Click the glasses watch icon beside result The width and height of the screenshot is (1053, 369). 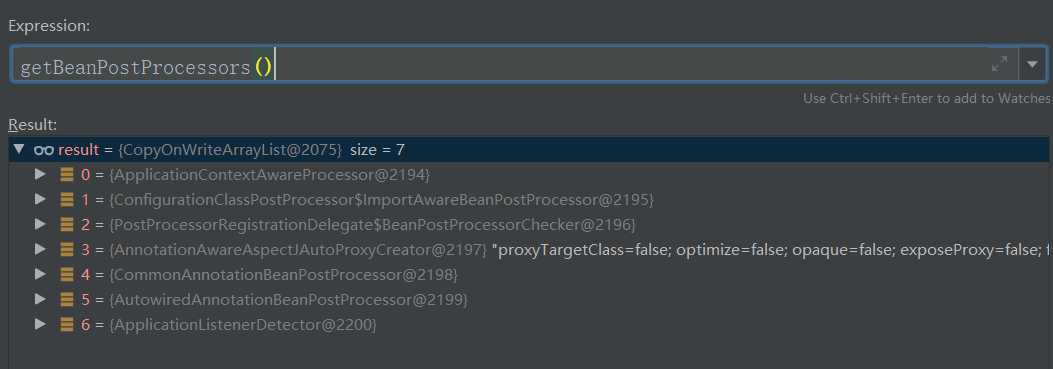click(x=44, y=150)
